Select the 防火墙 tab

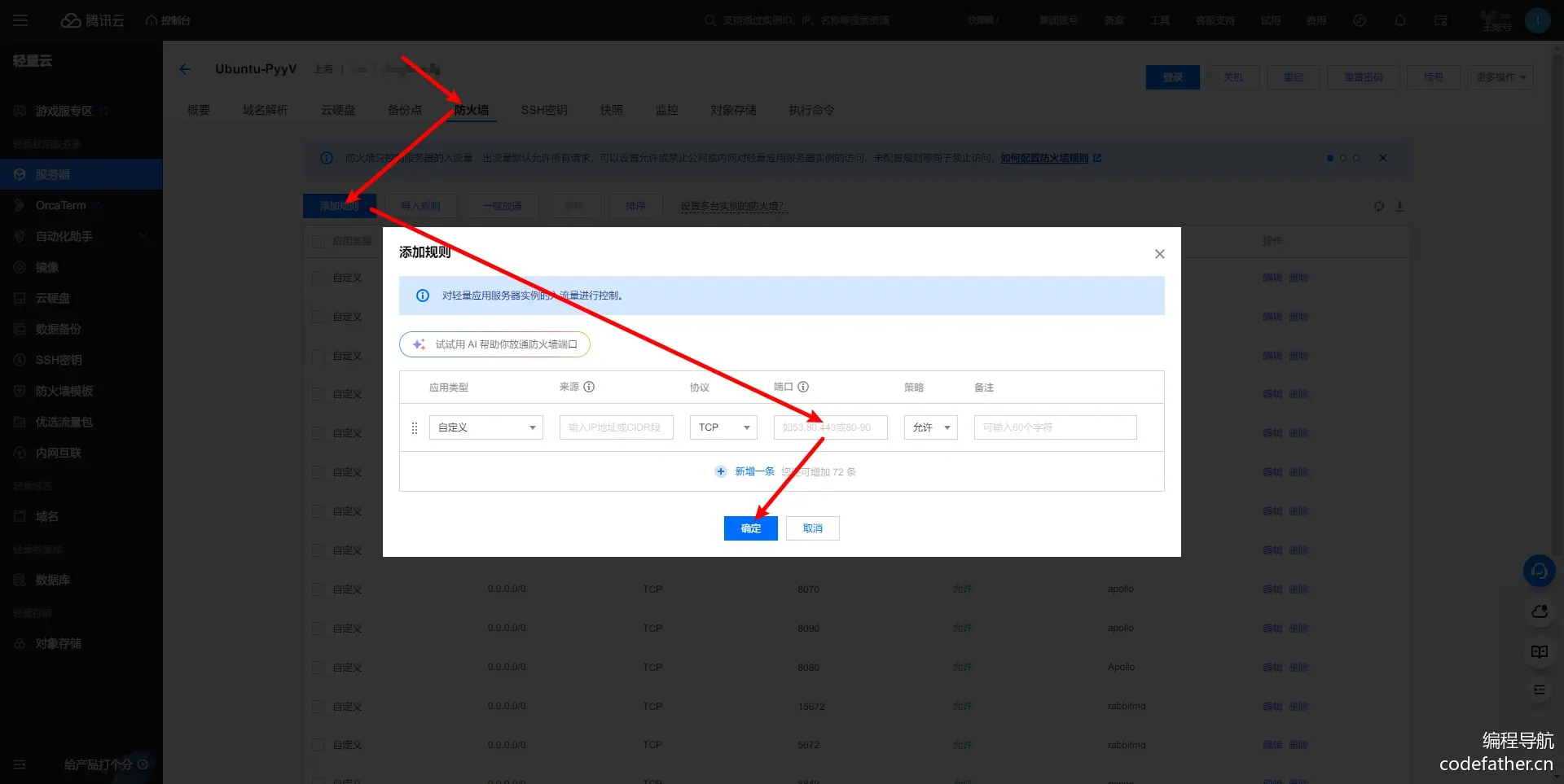pyautogui.click(x=472, y=110)
